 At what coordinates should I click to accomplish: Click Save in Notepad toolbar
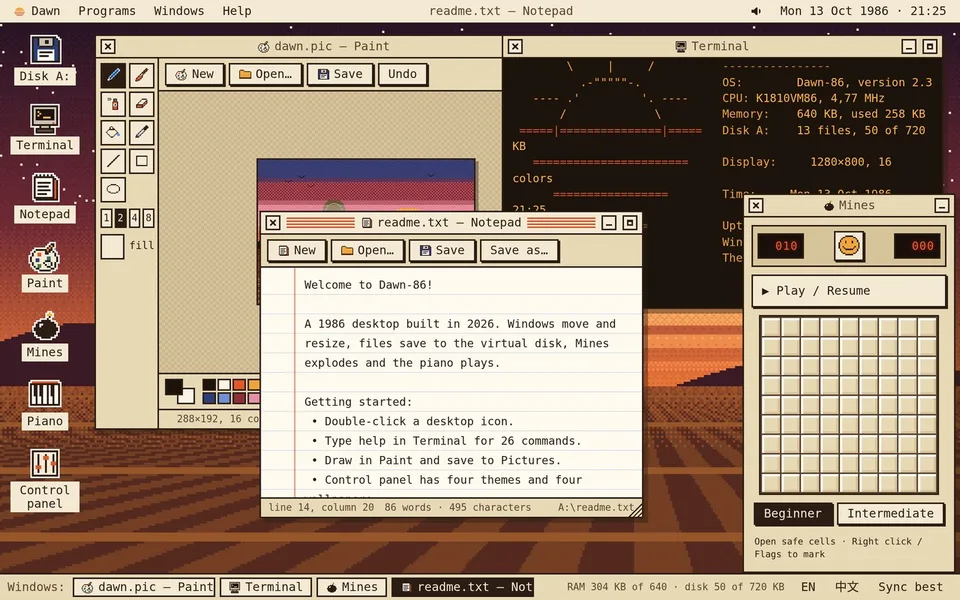click(442, 250)
